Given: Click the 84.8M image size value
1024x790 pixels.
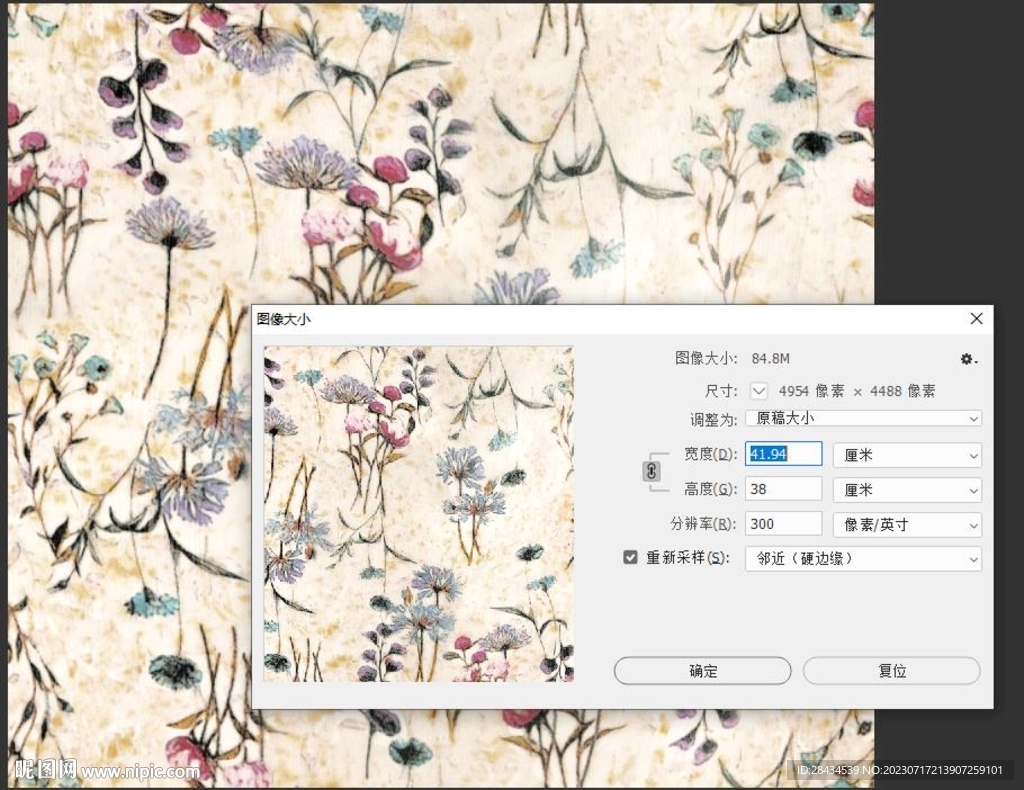Looking at the screenshot, I should click(x=771, y=358).
